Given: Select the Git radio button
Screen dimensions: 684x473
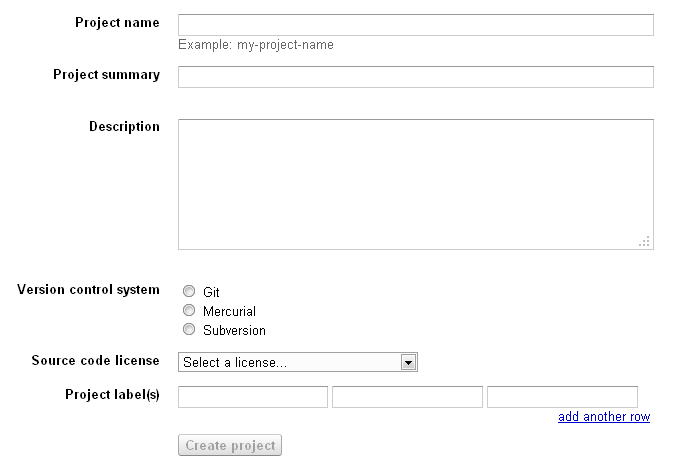Looking at the screenshot, I should coord(189,292).
